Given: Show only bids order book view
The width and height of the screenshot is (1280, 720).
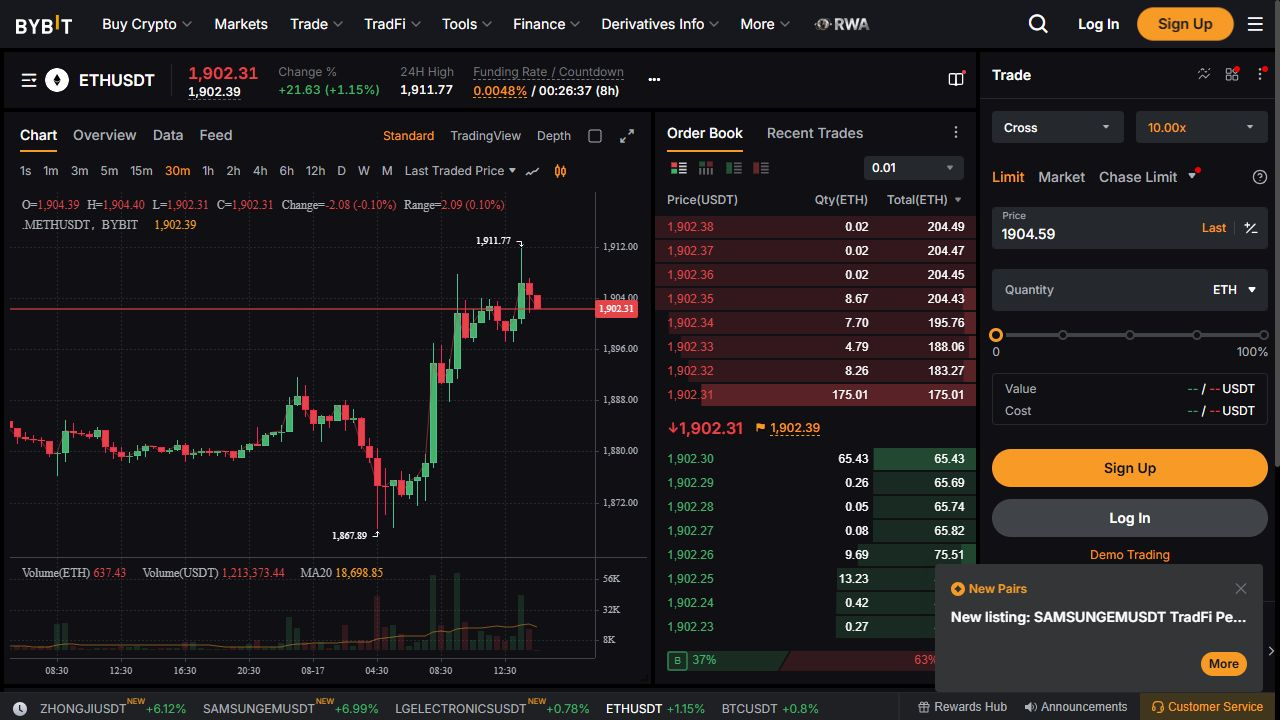Looking at the screenshot, I should [x=734, y=168].
